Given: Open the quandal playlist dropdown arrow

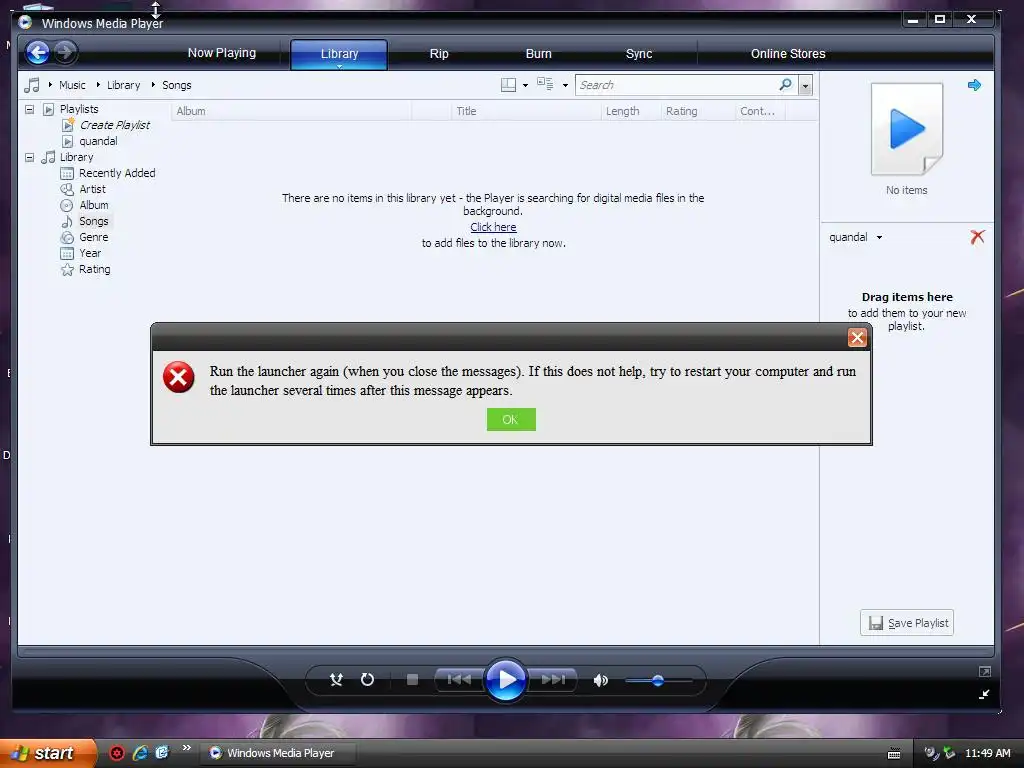Looking at the screenshot, I should coord(880,238).
